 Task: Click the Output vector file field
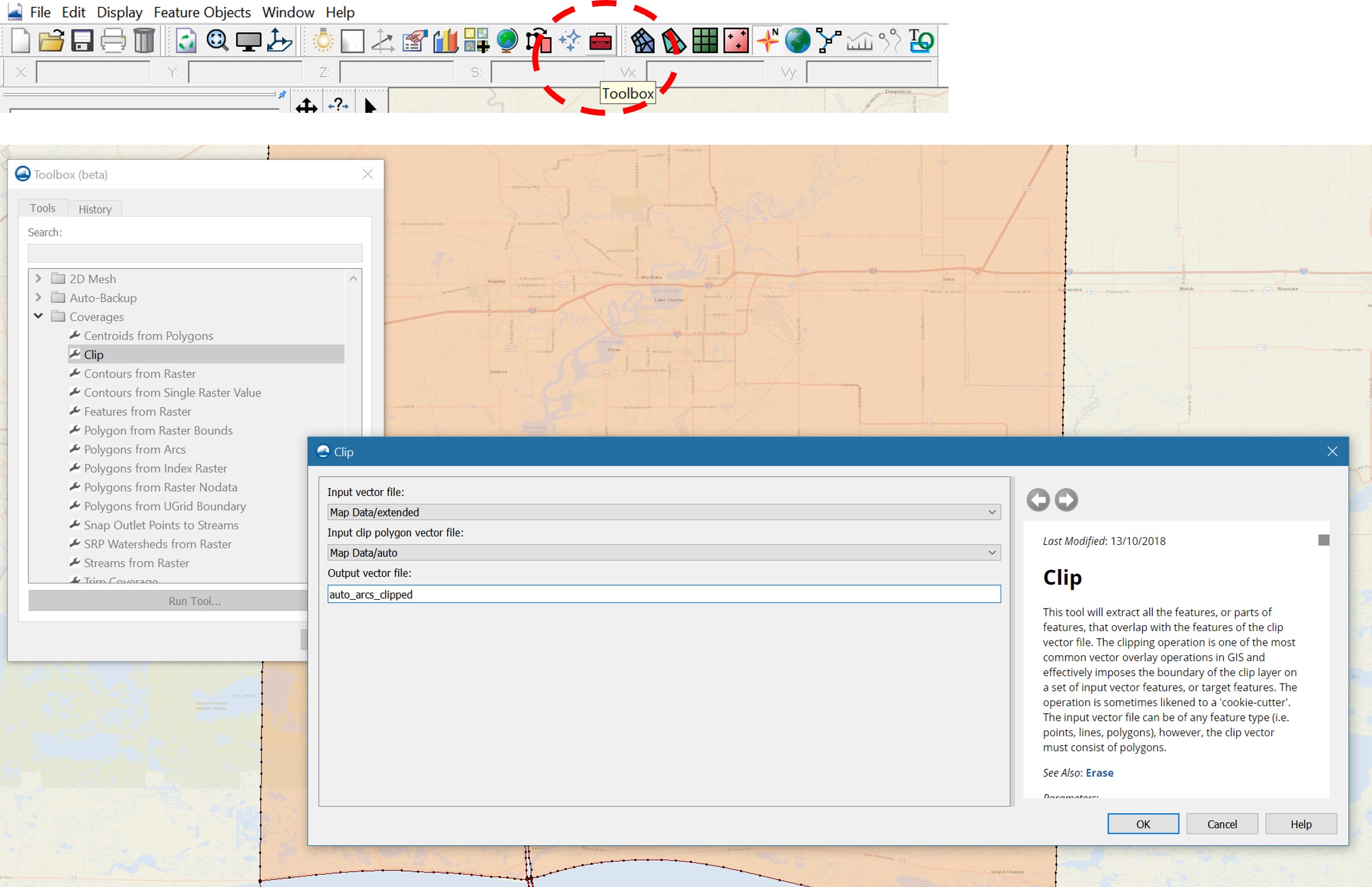(663, 594)
